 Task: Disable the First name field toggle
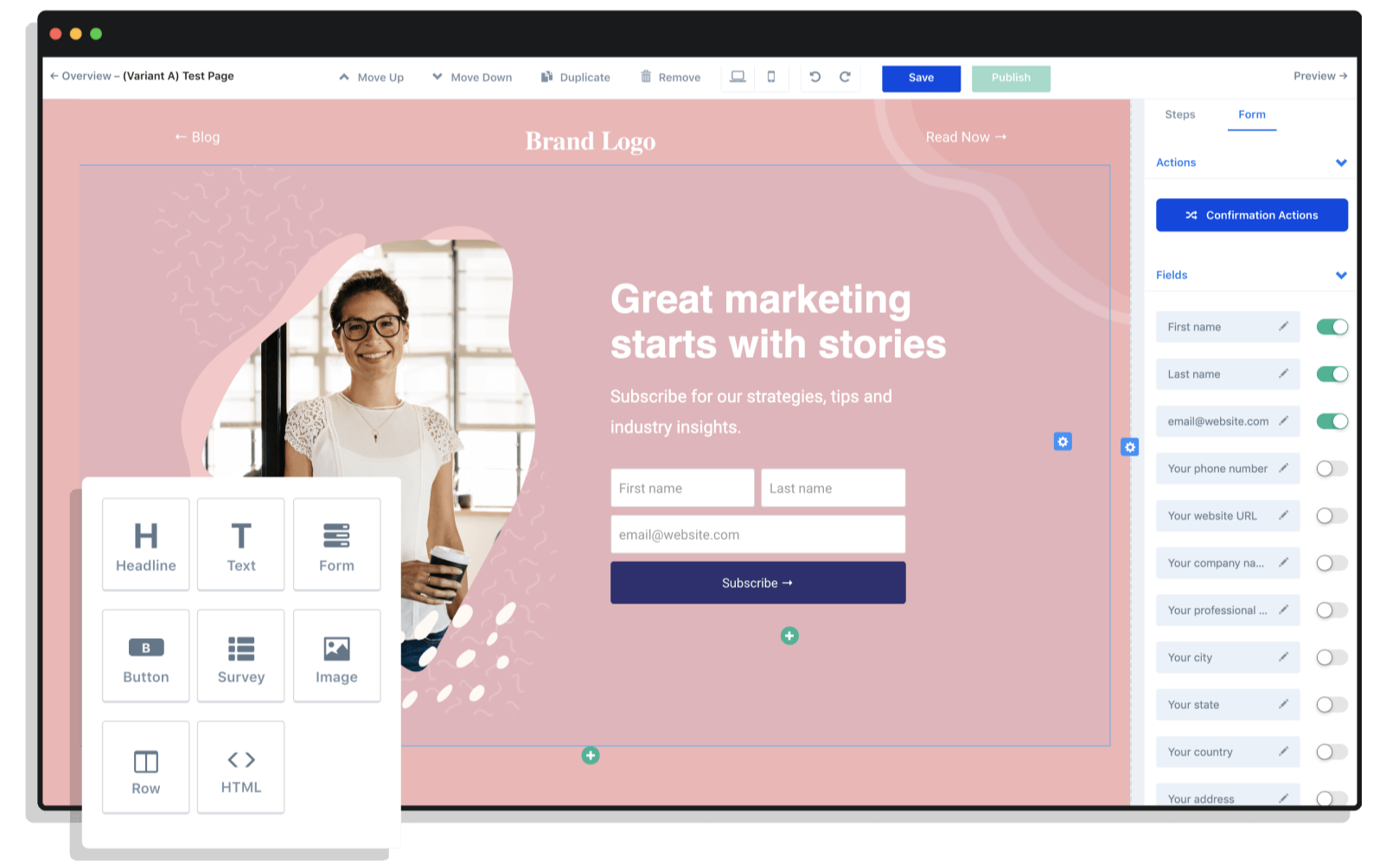(x=1332, y=327)
